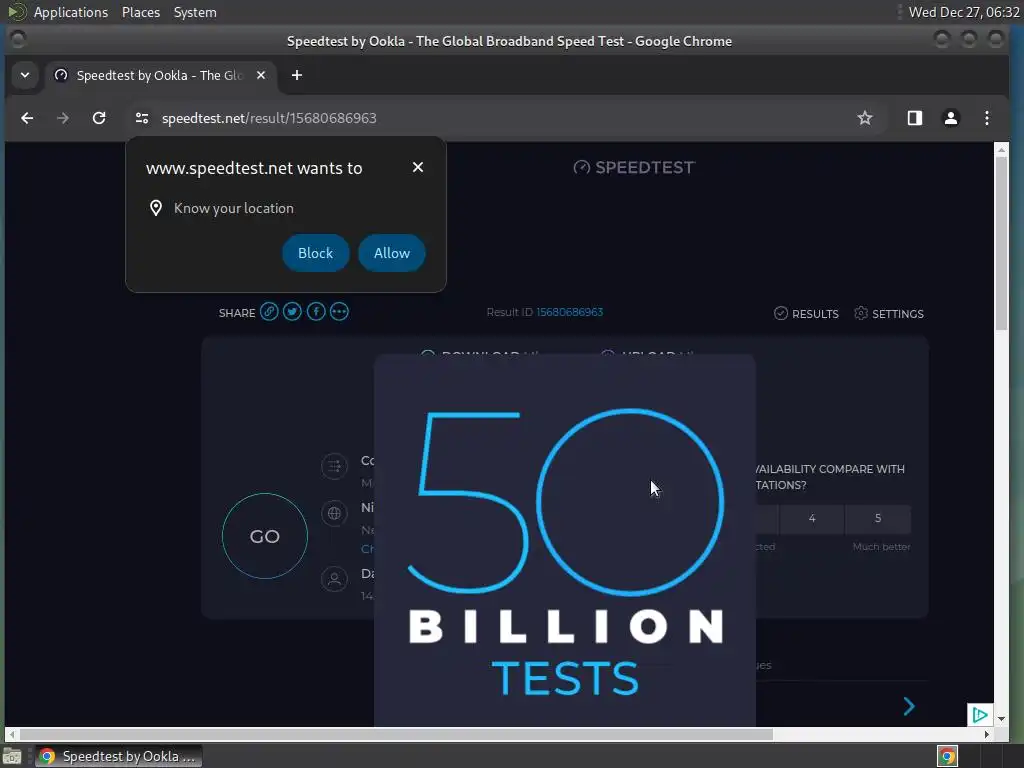Image resolution: width=1024 pixels, height=768 pixels.
Task: Click Chrome icon in bottom tray
Action: click(947, 756)
